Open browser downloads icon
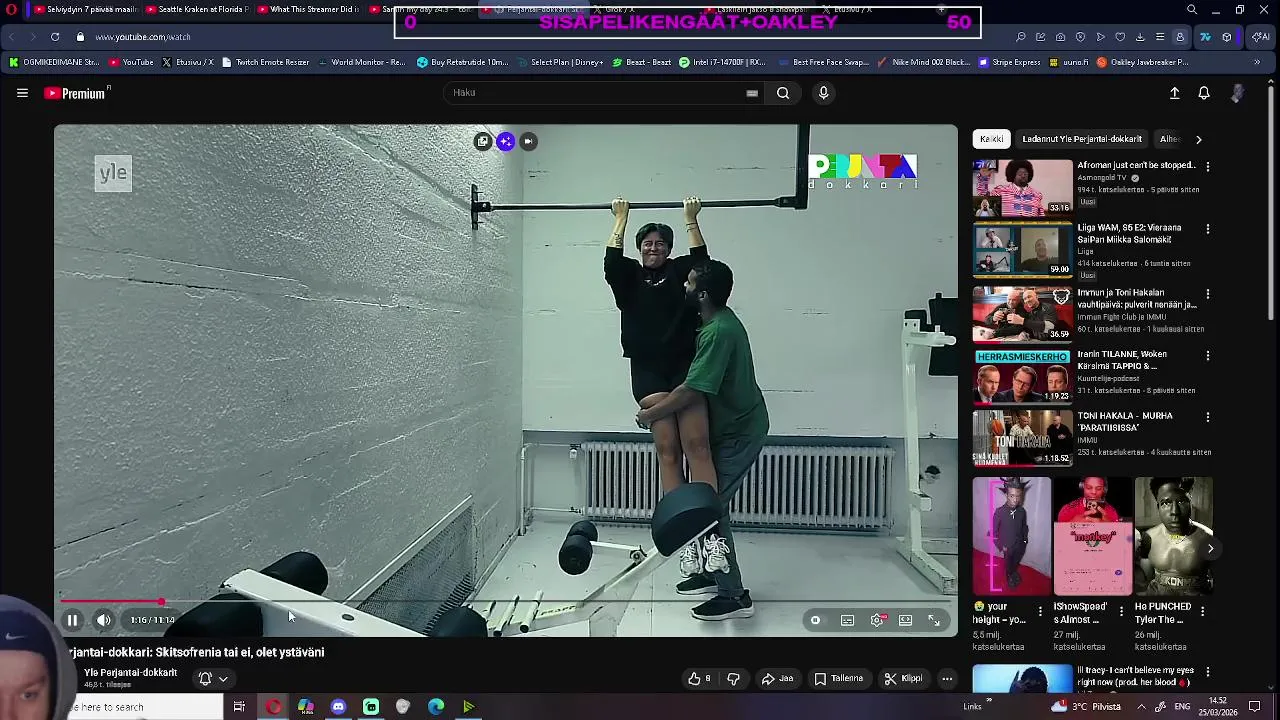1280x720 pixels. pyautogui.click(x=1140, y=37)
